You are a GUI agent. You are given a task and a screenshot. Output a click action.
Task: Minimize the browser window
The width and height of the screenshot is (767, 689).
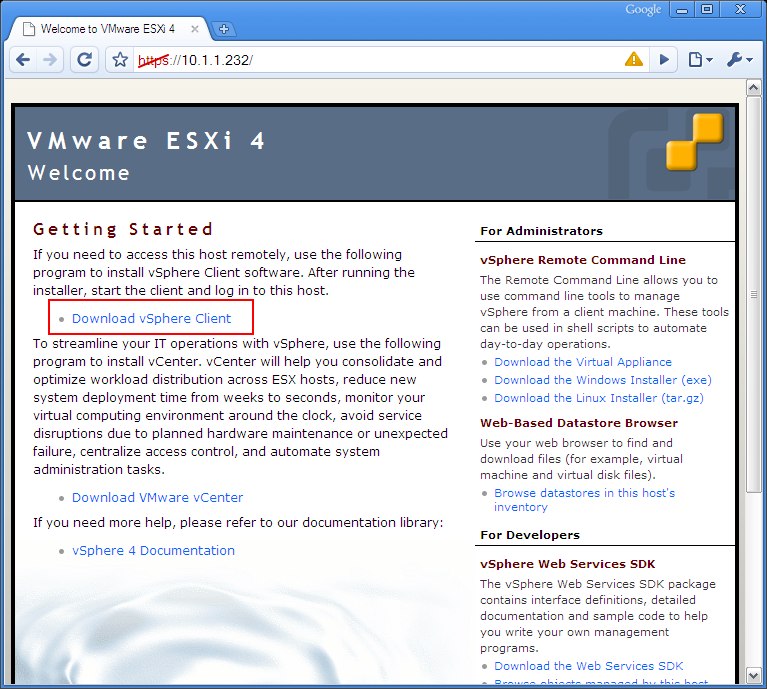click(682, 9)
